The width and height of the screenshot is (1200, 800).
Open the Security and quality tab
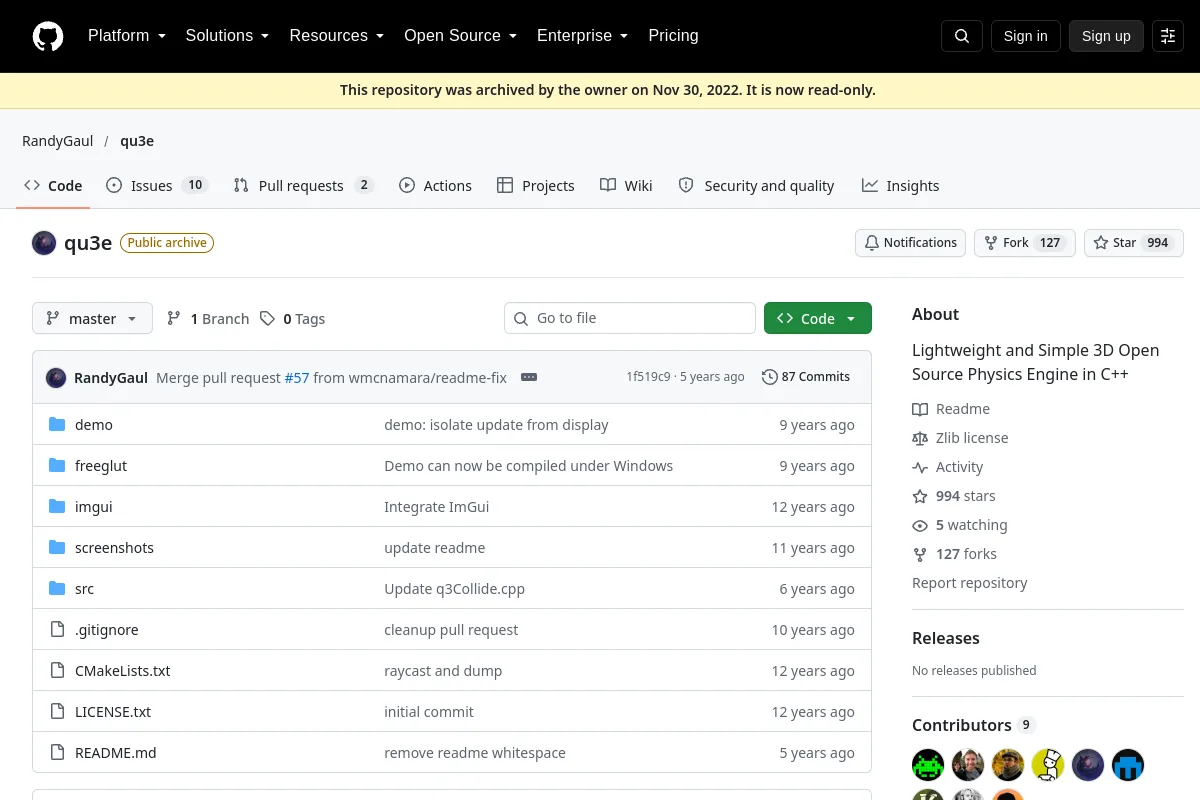pos(756,186)
